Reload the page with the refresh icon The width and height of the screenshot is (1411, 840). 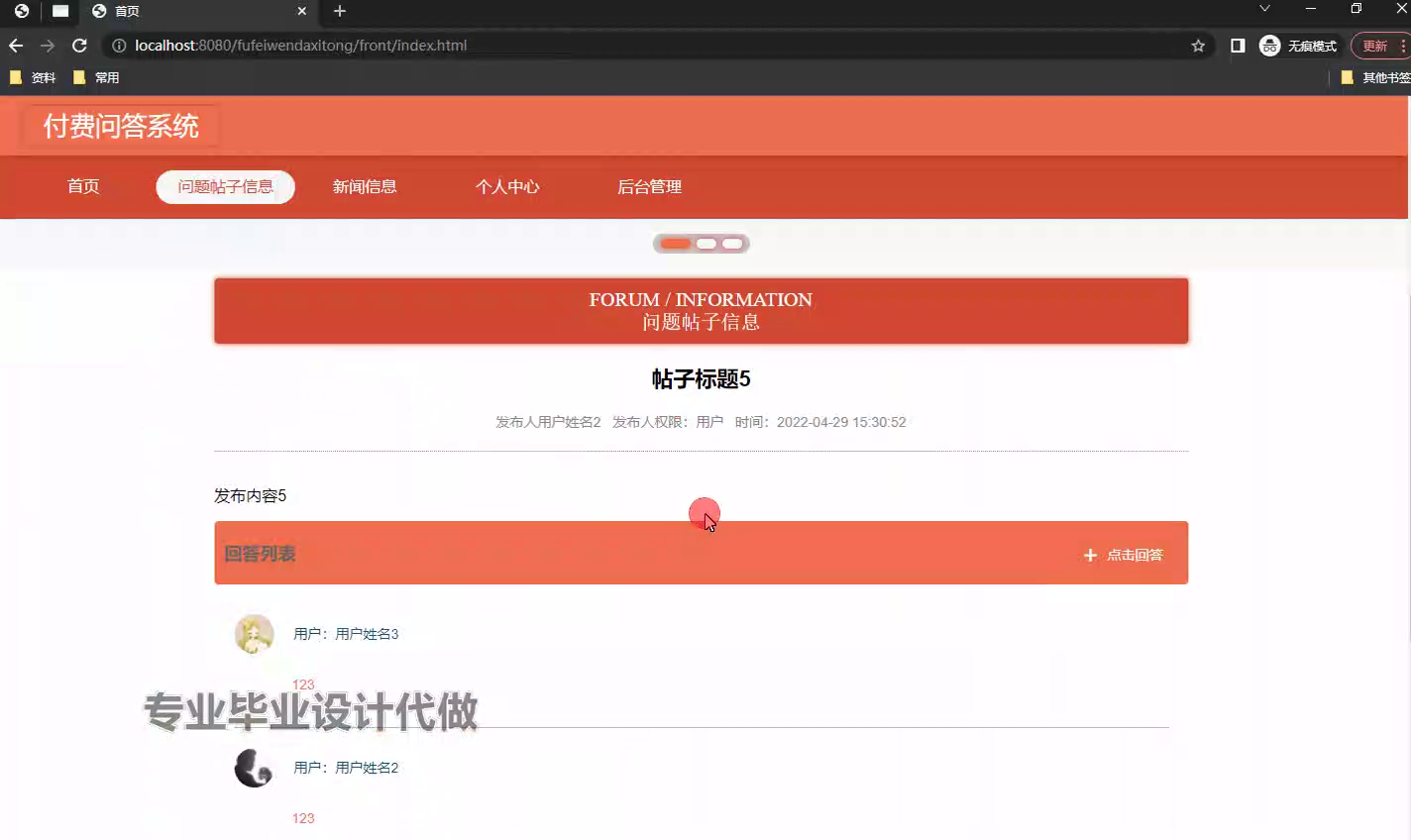tap(80, 46)
